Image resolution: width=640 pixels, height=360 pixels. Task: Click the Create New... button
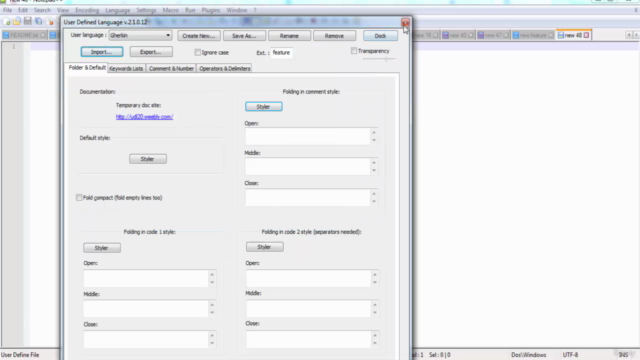coord(199,36)
